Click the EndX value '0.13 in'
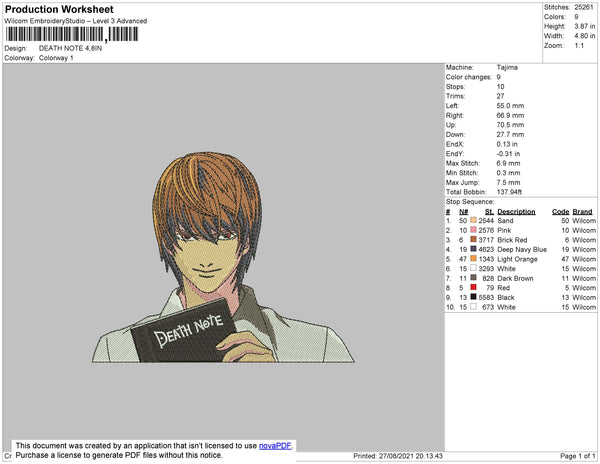Image resolution: width=600 pixels, height=464 pixels. [507, 144]
